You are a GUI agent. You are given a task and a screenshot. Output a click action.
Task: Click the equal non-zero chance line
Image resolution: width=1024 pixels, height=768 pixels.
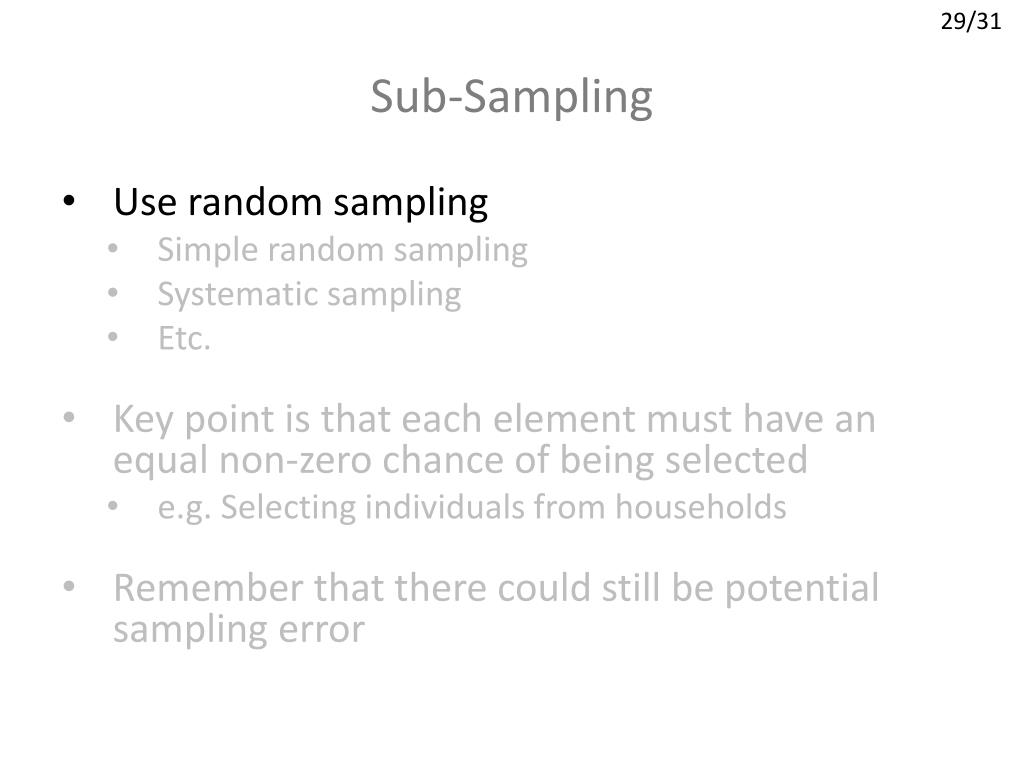(x=460, y=461)
